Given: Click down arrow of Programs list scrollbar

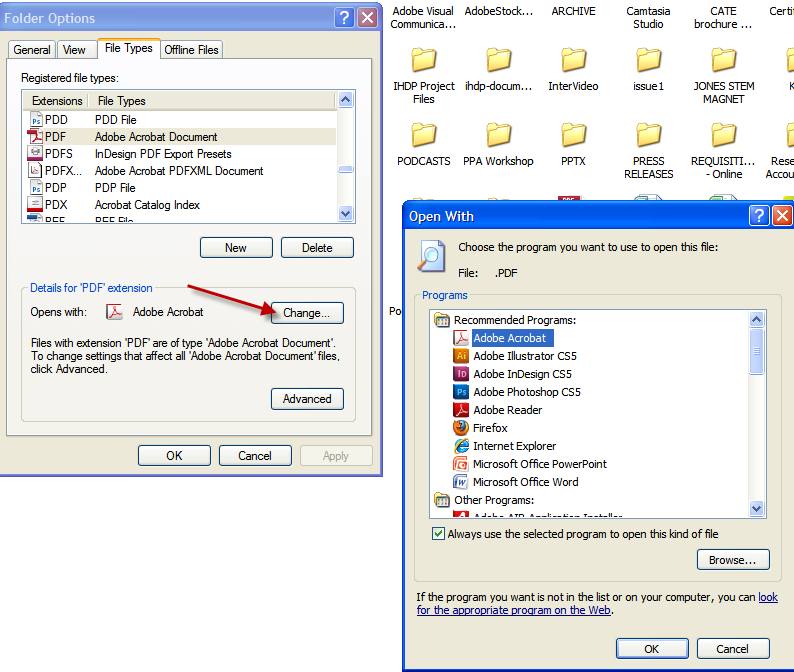Looking at the screenshot, I should coord(757,508).
